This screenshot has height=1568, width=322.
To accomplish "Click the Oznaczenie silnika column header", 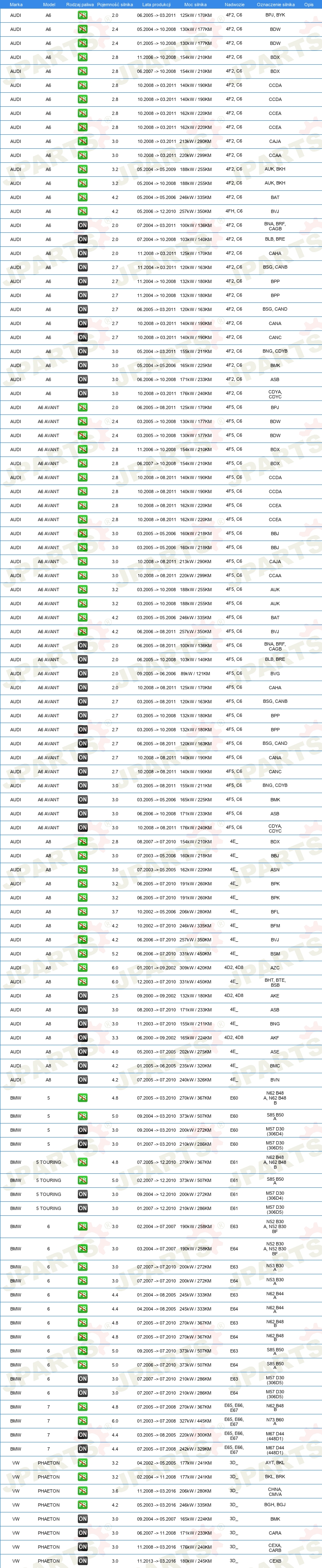I will (x=275, y=4).
